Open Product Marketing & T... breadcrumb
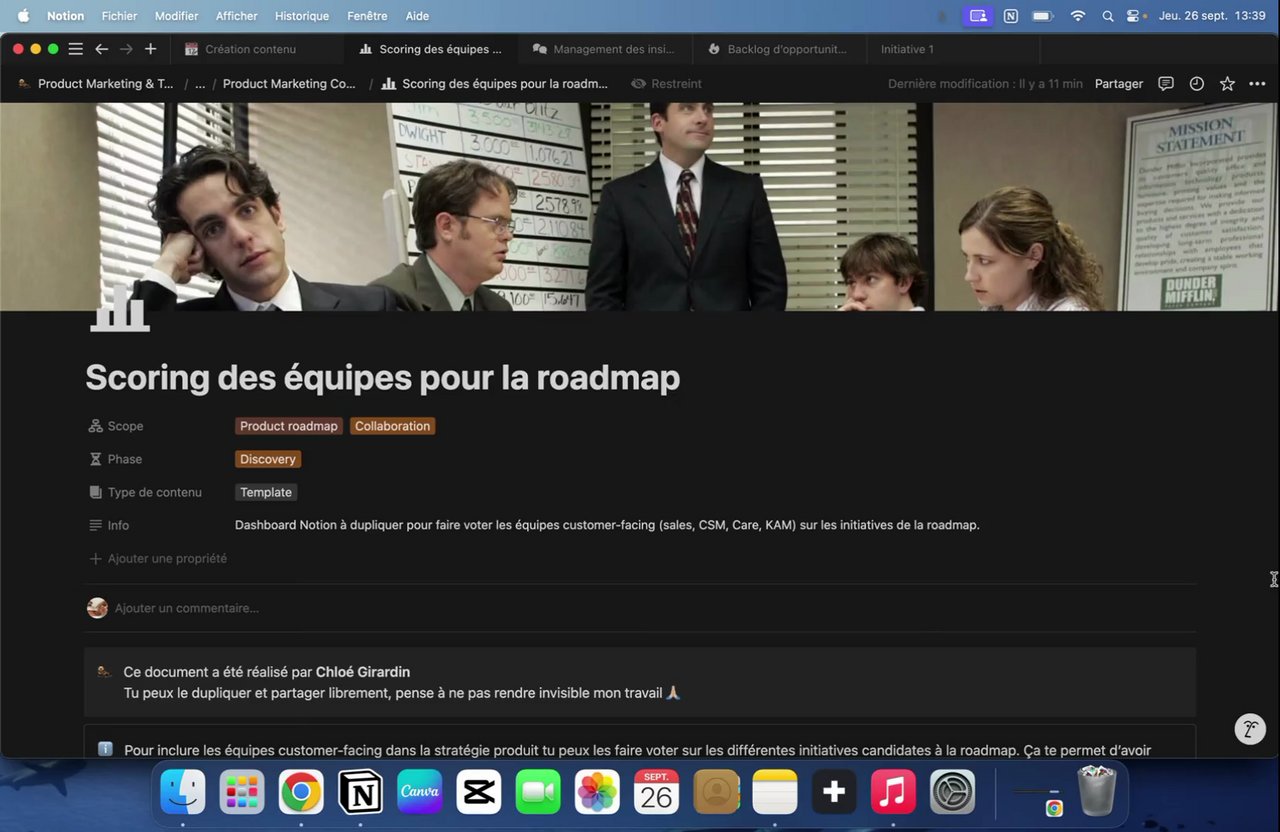 click(96, 84)
